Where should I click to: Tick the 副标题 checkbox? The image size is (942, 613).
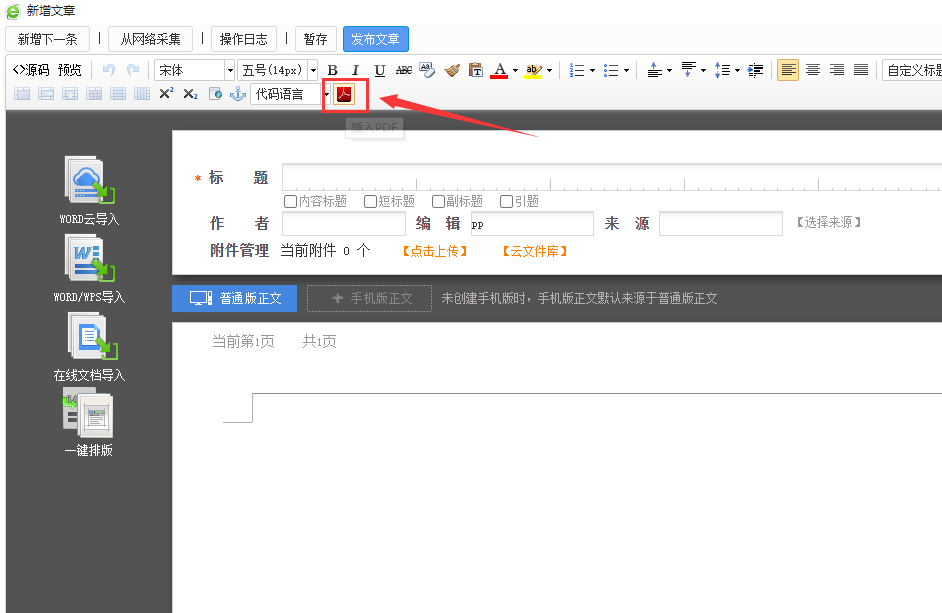(438, 201)
